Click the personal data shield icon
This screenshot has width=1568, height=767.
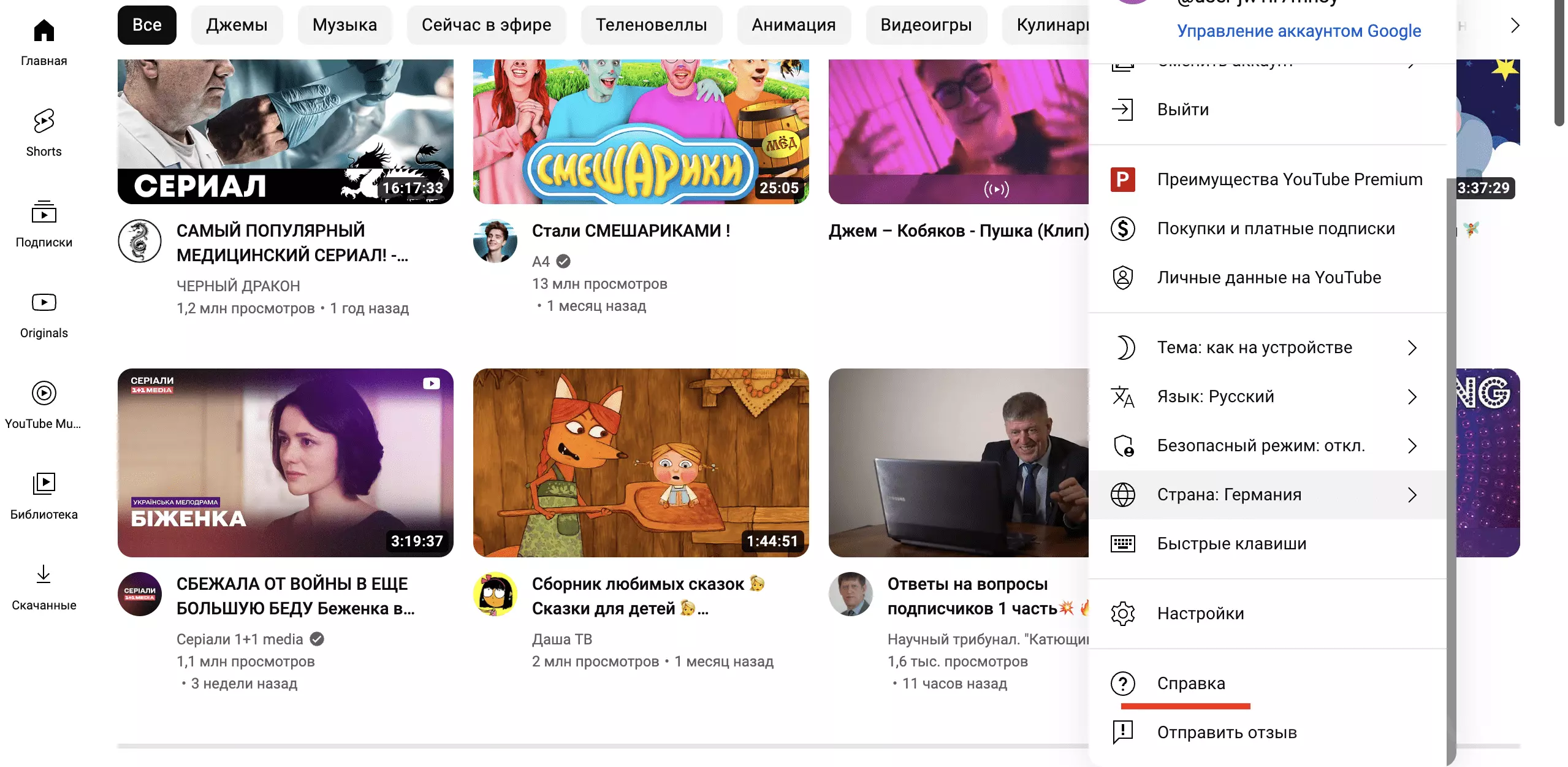pos(1122,278)
